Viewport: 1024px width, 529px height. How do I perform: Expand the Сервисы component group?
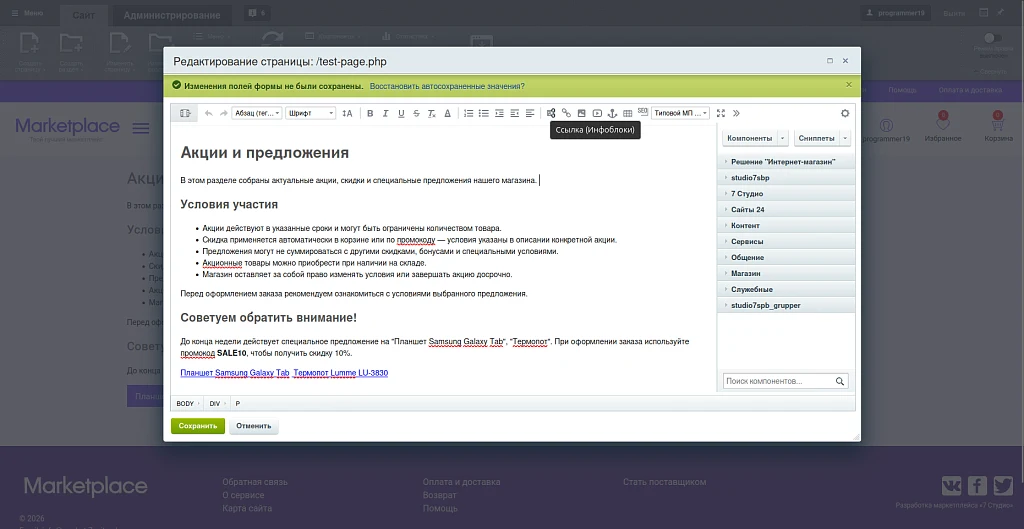786,242
